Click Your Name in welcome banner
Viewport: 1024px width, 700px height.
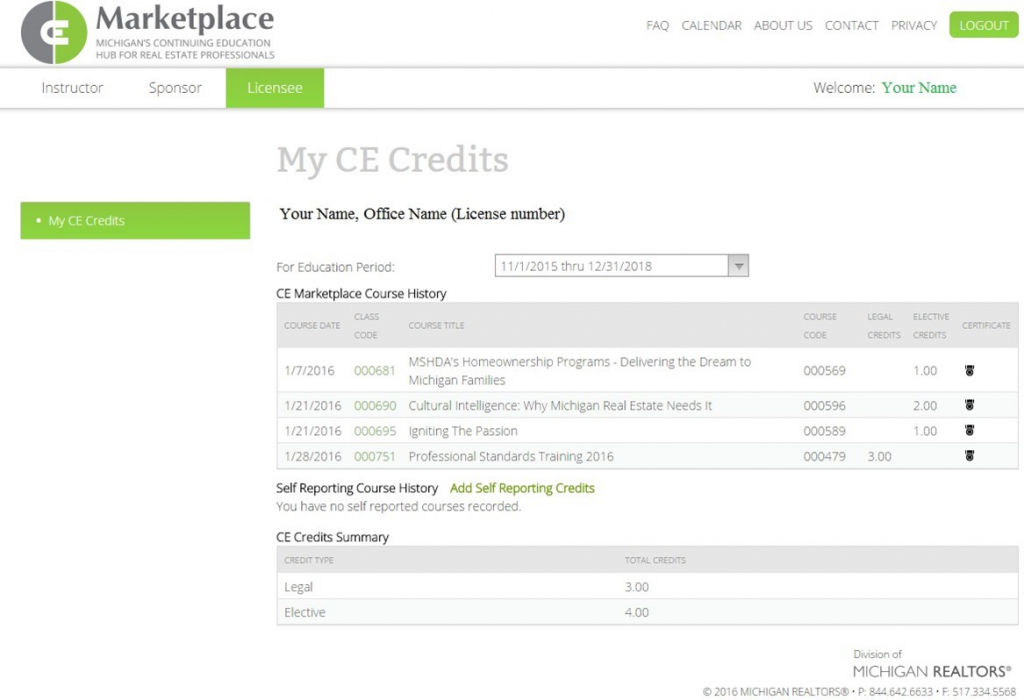tap(919, 88)
